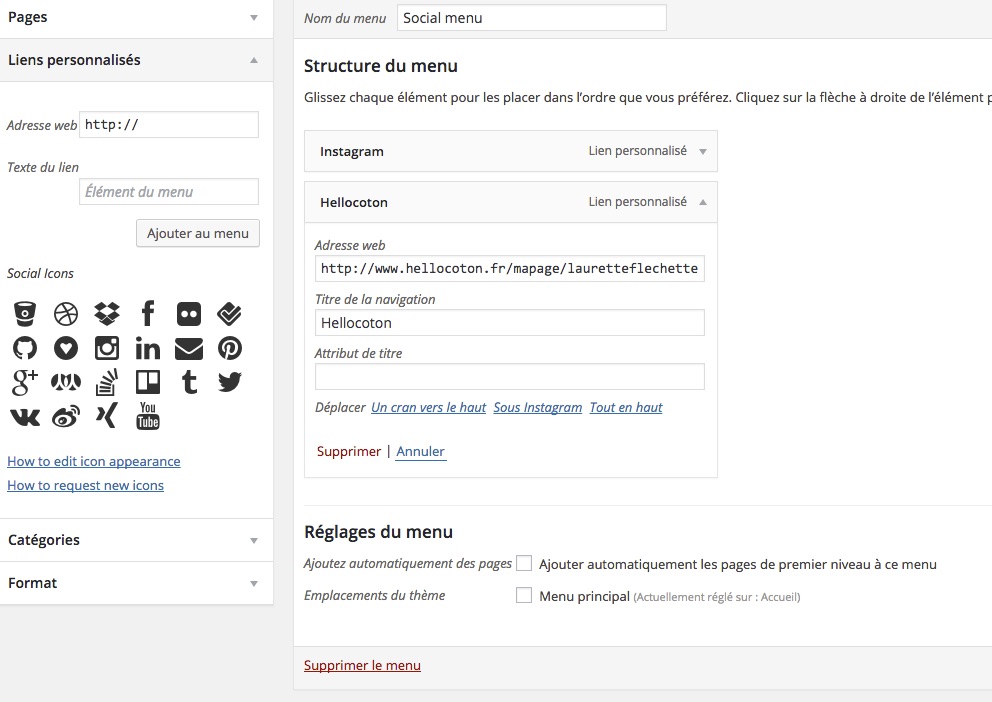This screenshot has width=992, height=702.
Task: Expand the Catégories panel
Action: 137,540
